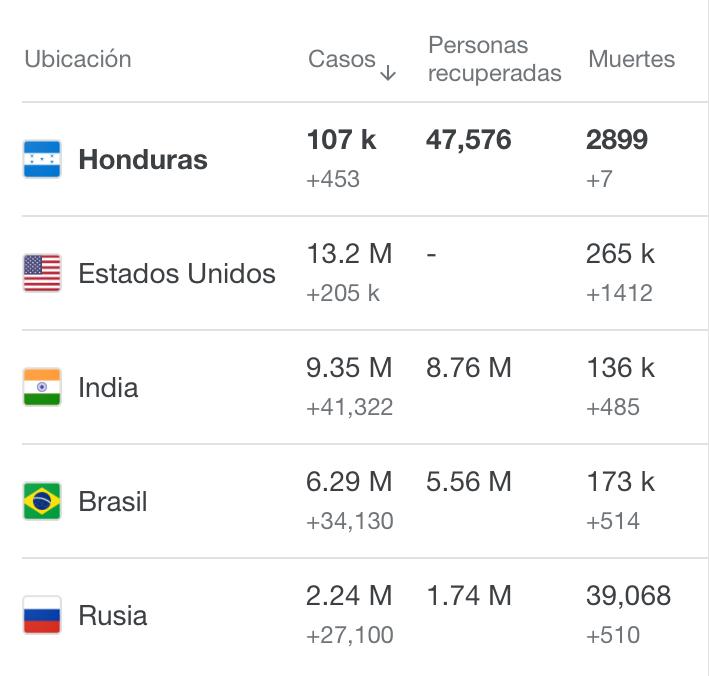This screenshot has height=676, width=709.
Task: Click Brasil cases value 6.29 M
Action: coord(349,481)
